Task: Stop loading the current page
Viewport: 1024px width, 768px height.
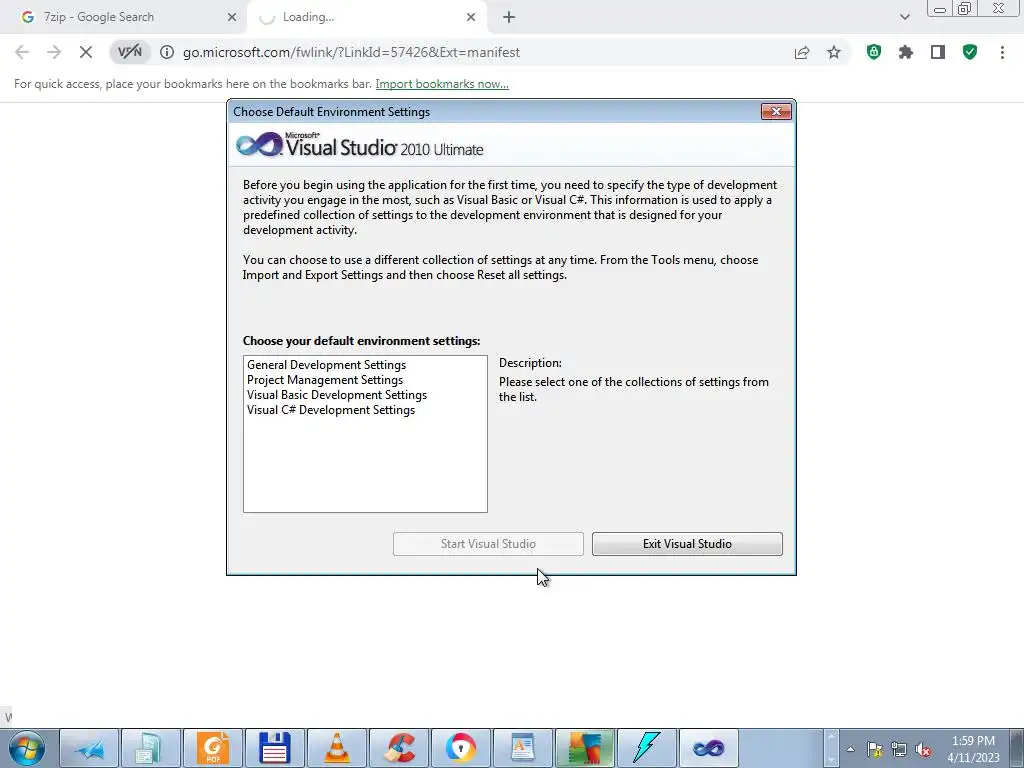Action: coord(86,52)
